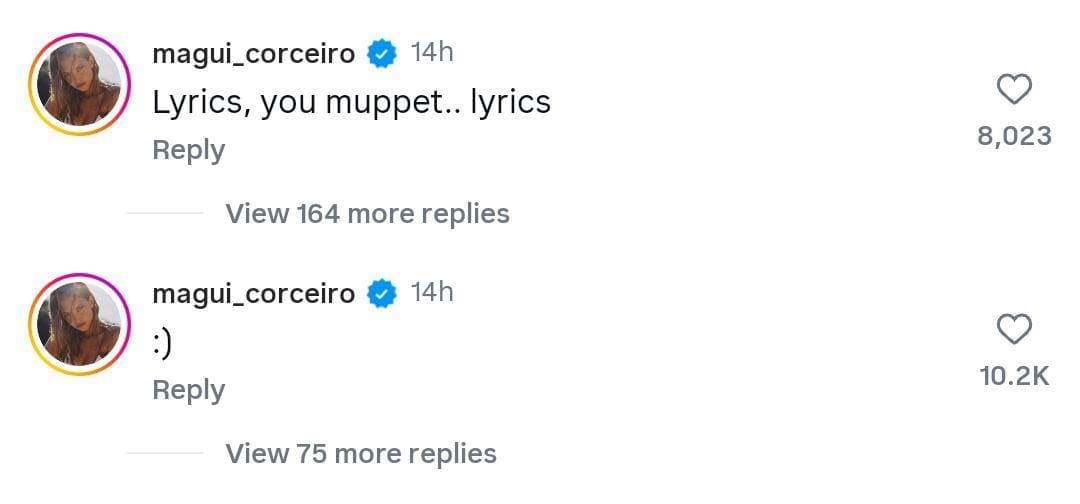This screenshot has width=1080, height=504.
Task: Select the "Lyrics, you muppet.. lyrics" comment text
Action: tap(351, 102)
